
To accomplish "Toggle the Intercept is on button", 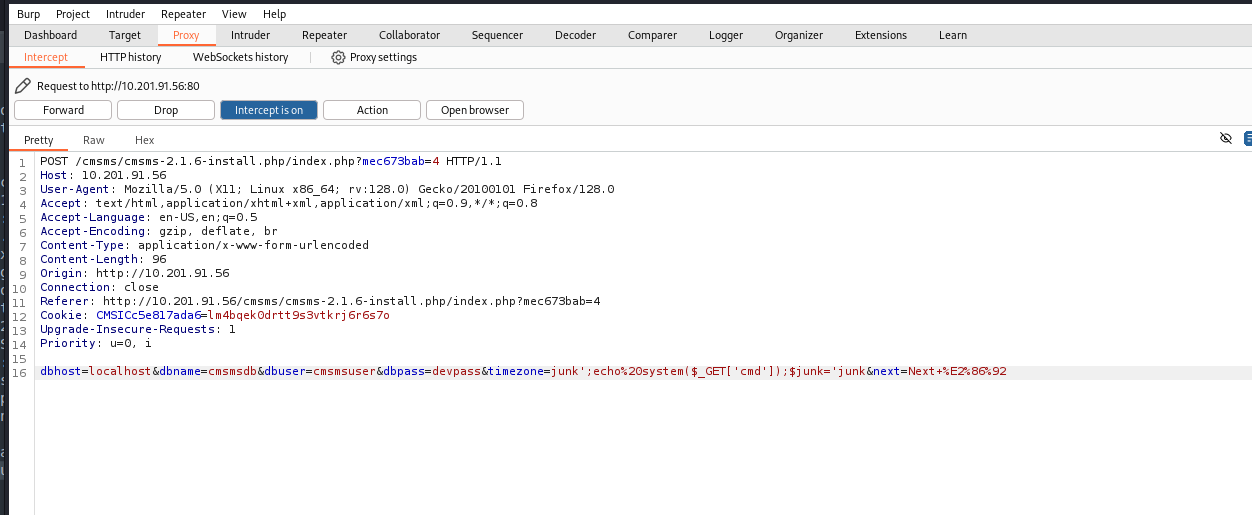I will (x=269, y=110).
